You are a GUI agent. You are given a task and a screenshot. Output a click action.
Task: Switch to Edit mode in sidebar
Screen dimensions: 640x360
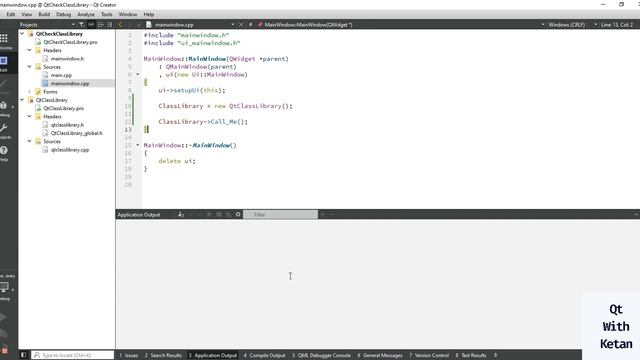4,63
